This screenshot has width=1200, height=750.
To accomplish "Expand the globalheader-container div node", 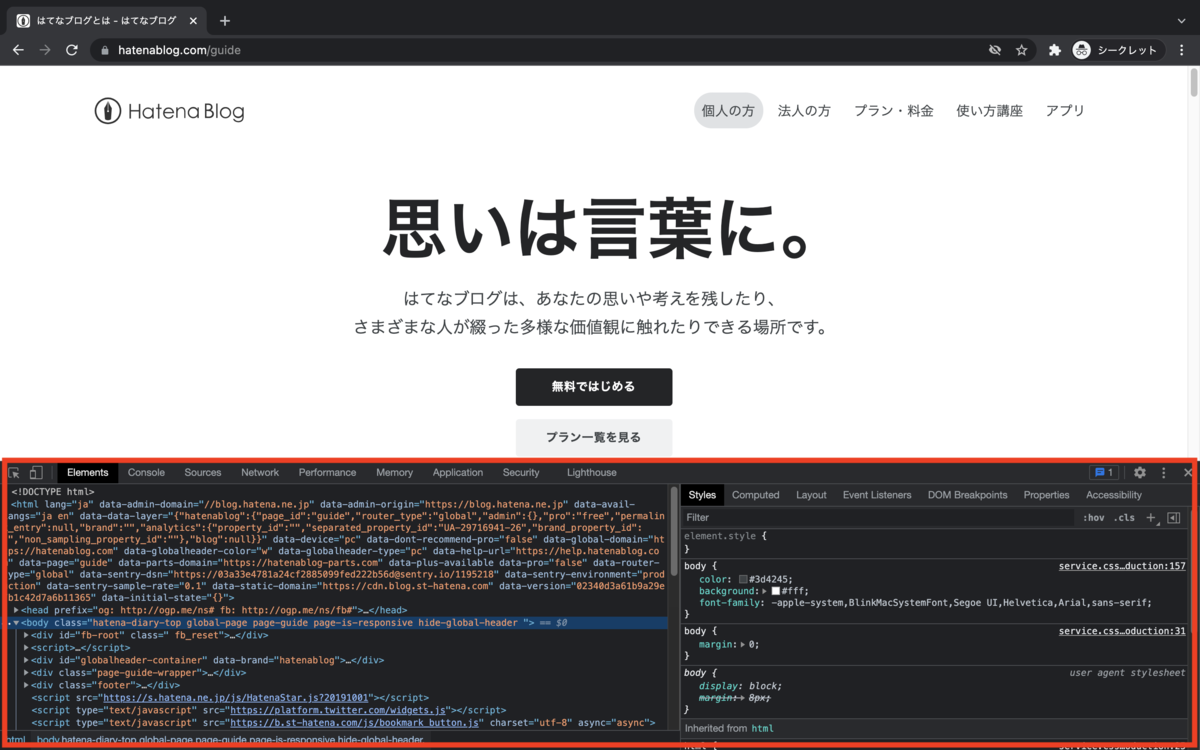I will pyautogui.click(x=26, y=660).
